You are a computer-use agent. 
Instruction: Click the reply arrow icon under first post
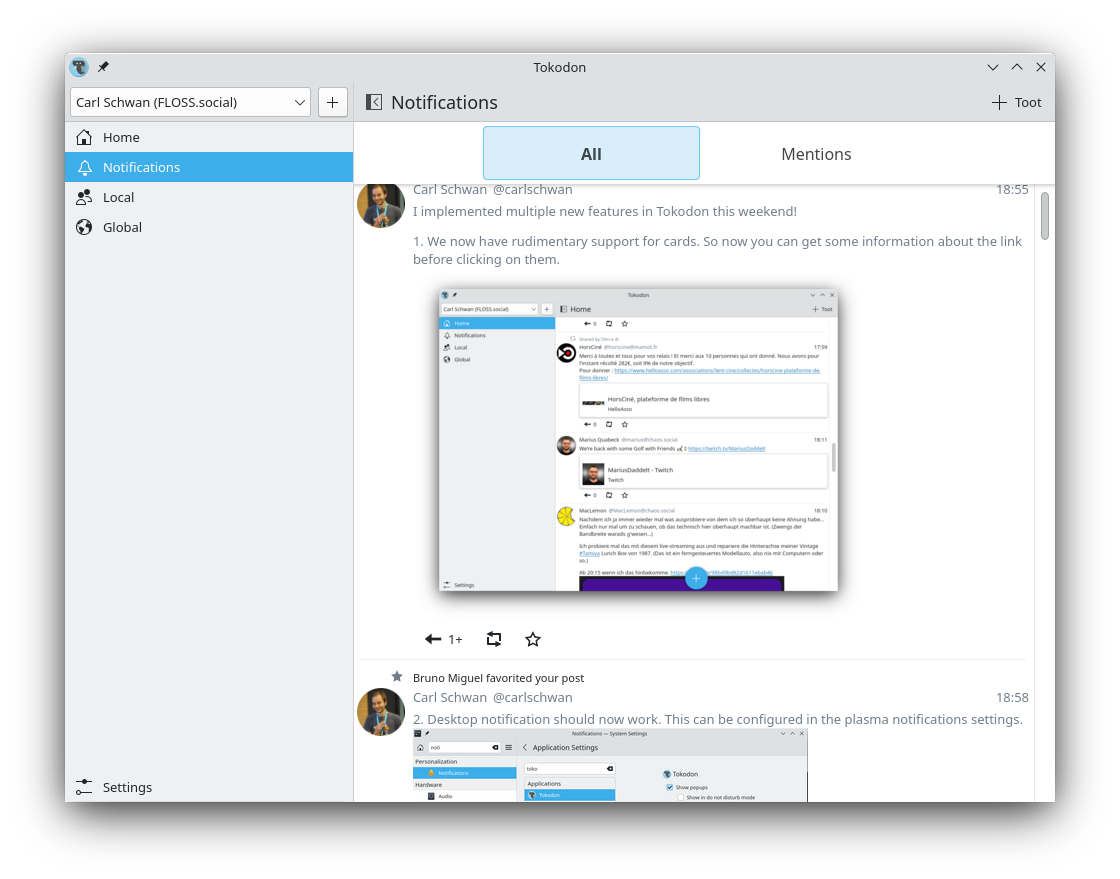tap(433, 639)
